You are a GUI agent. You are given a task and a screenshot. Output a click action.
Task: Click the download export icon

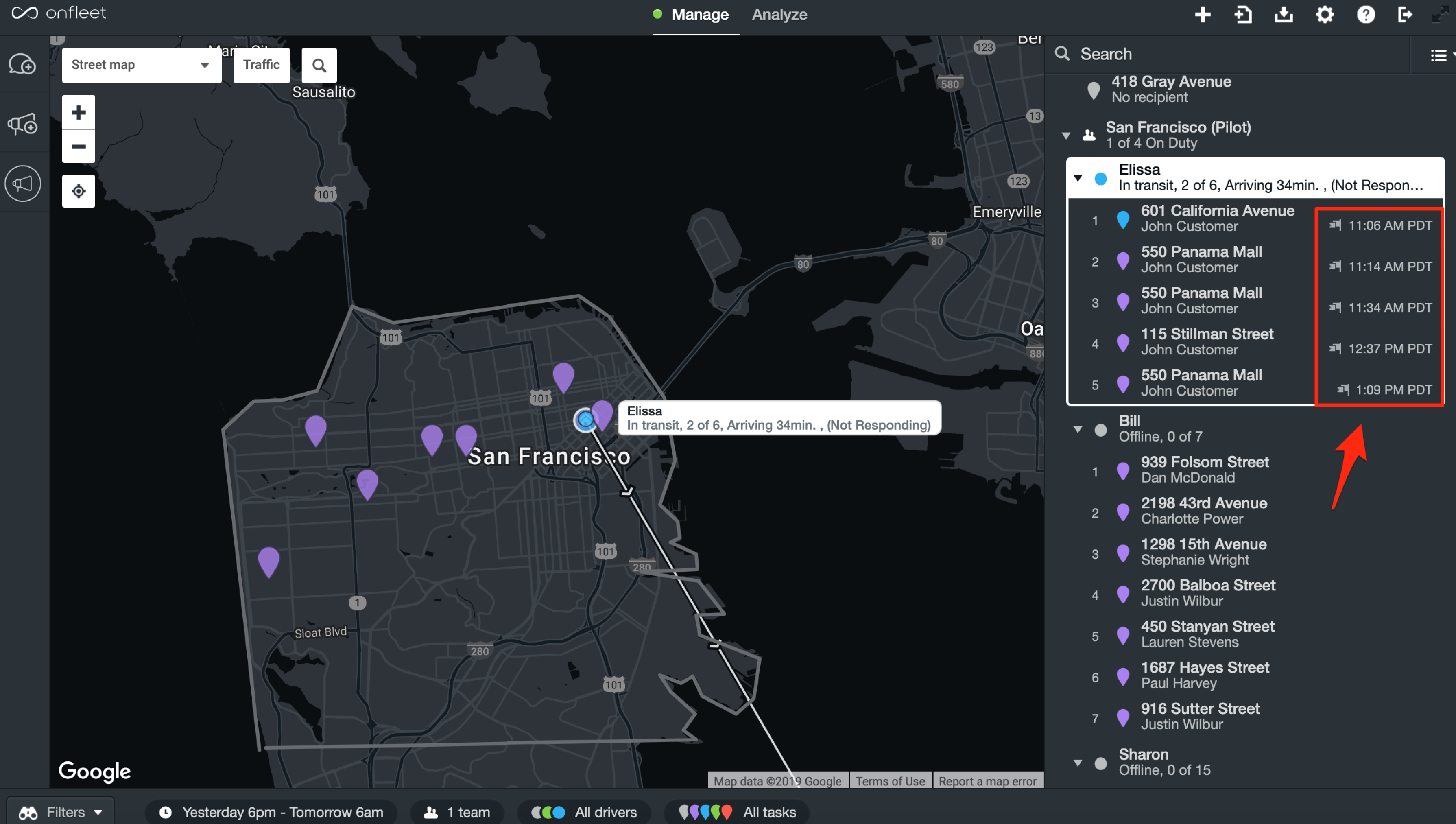[x=1284, y=15]
